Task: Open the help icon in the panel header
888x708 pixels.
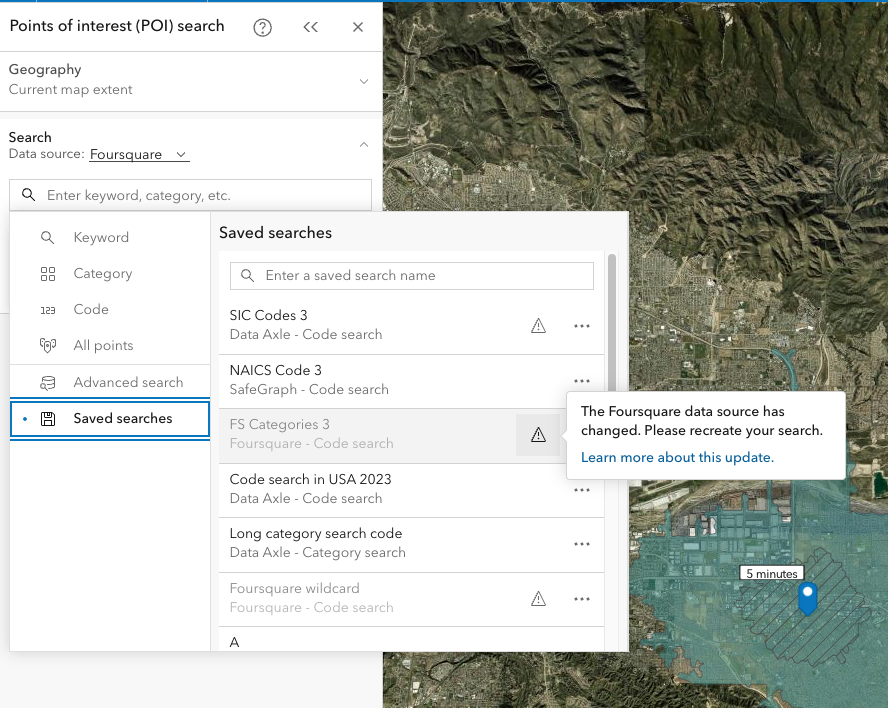Action: click(262, 27)
